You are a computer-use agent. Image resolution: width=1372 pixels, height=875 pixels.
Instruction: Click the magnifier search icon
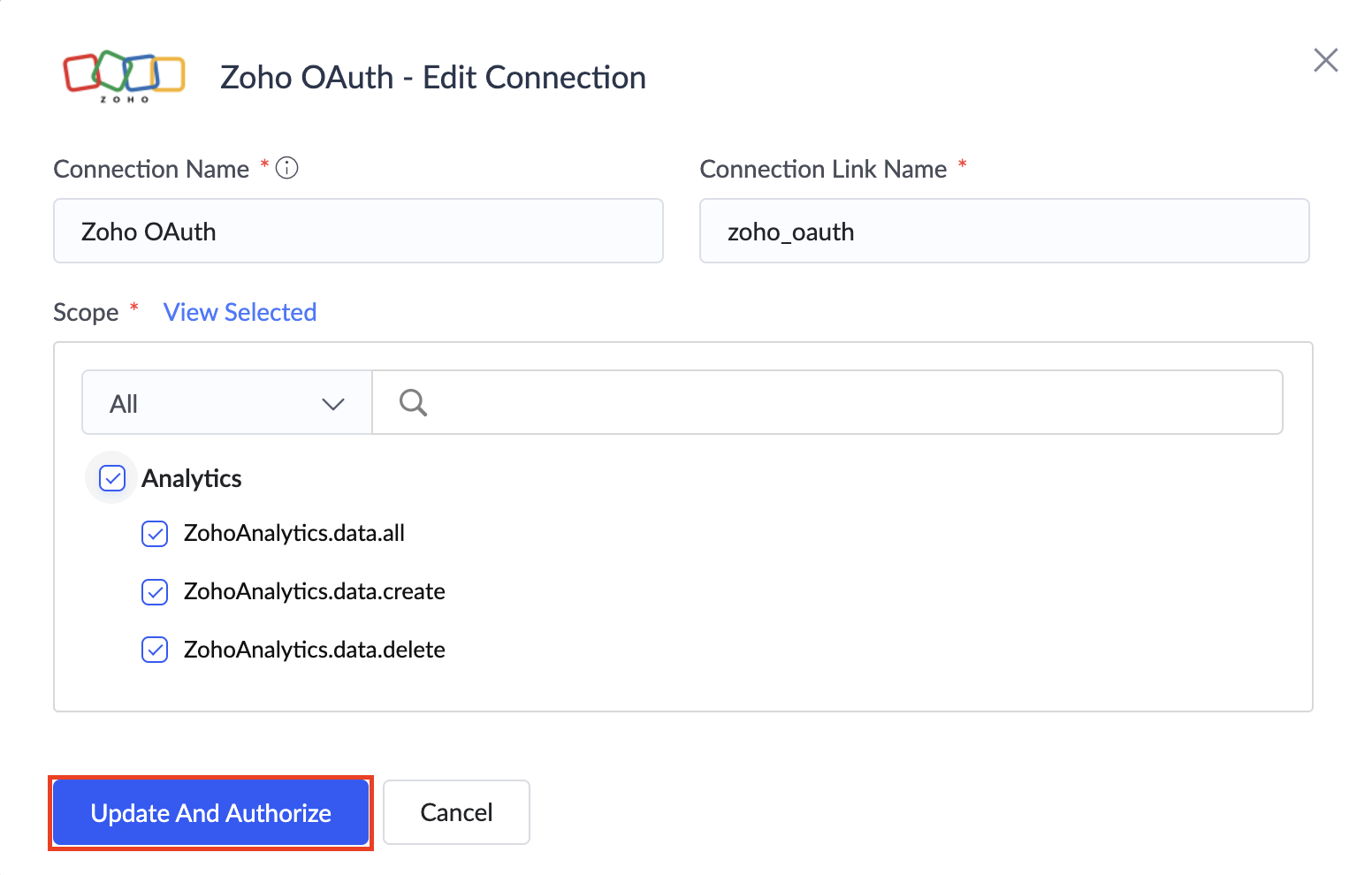(413, 403)
